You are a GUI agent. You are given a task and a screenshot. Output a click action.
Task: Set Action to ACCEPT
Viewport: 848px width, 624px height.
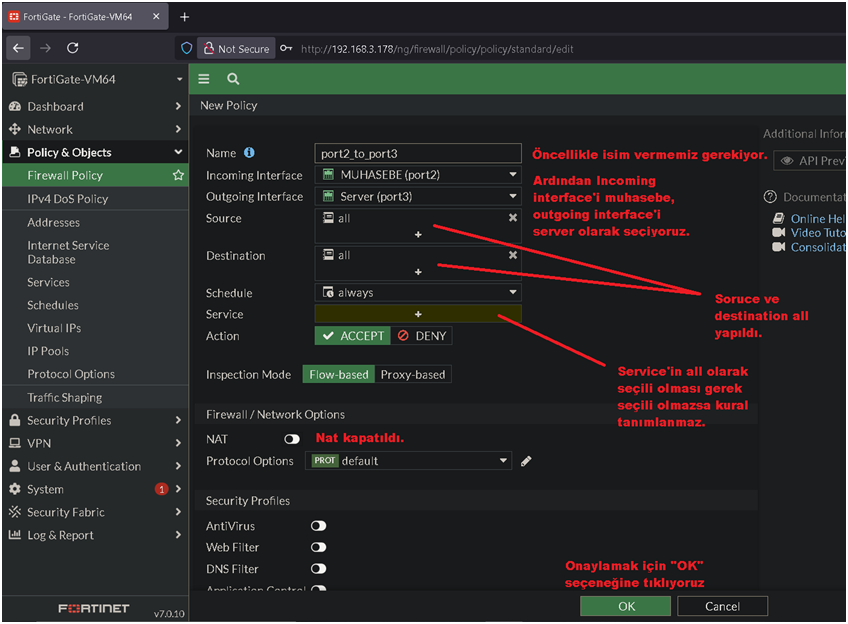(x=353, y=336)
